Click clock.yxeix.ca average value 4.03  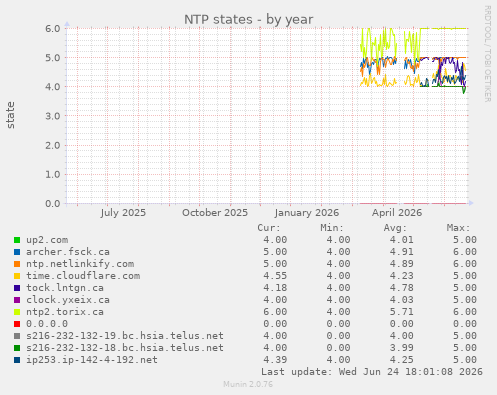coord(402,300)
